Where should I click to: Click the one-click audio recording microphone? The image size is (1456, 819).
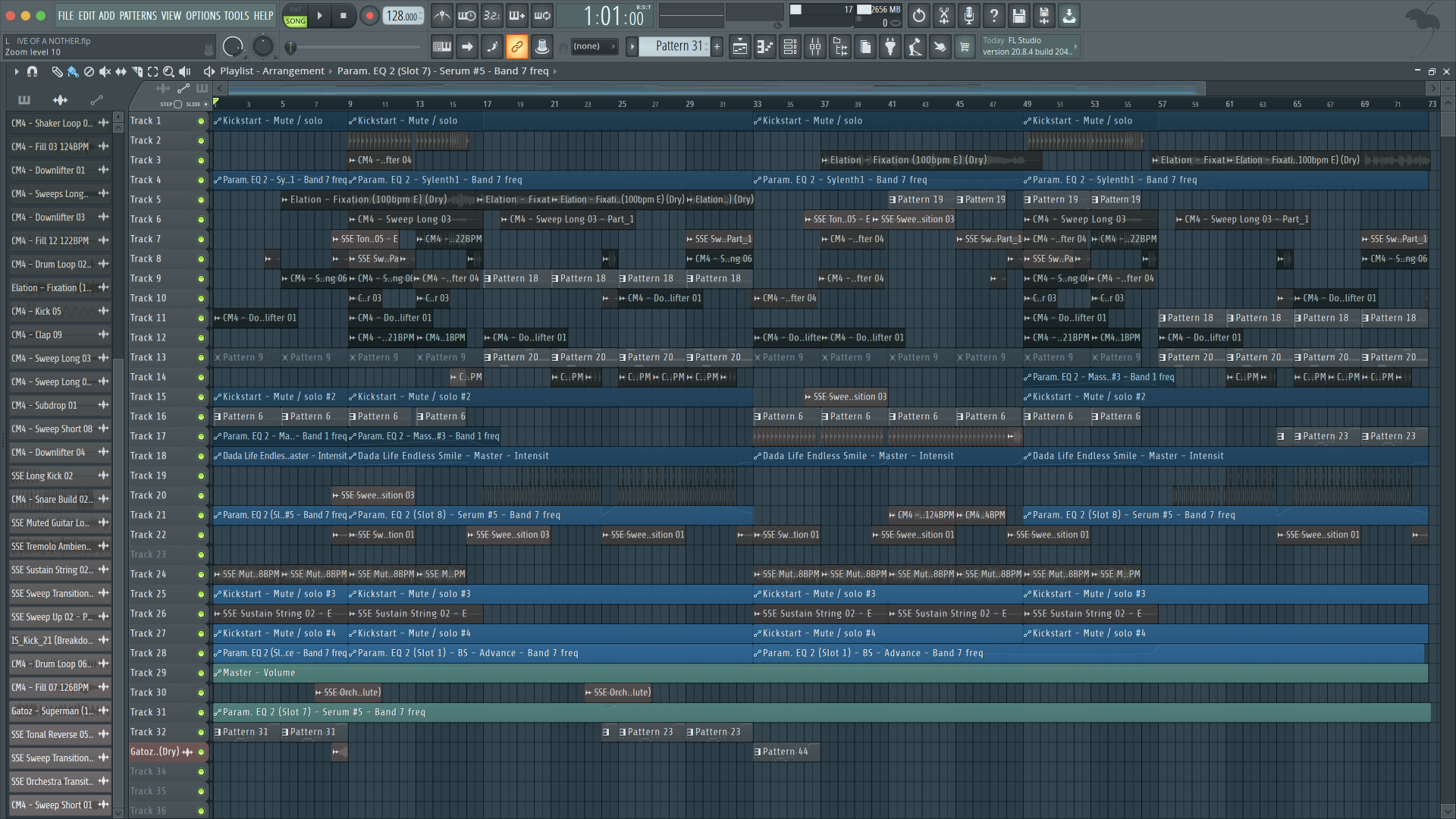click(968, 15)
